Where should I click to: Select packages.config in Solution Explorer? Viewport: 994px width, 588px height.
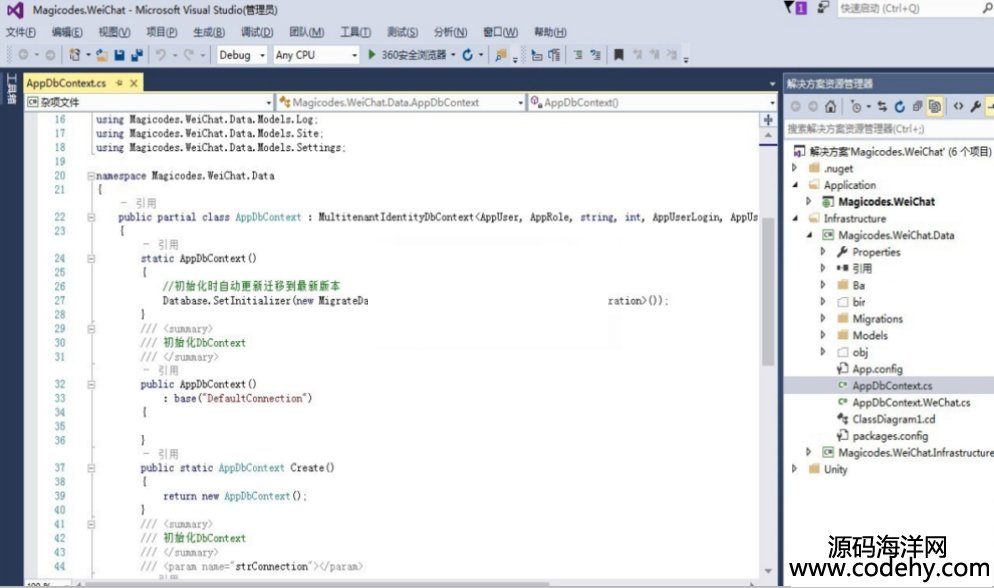pos(890,436)
